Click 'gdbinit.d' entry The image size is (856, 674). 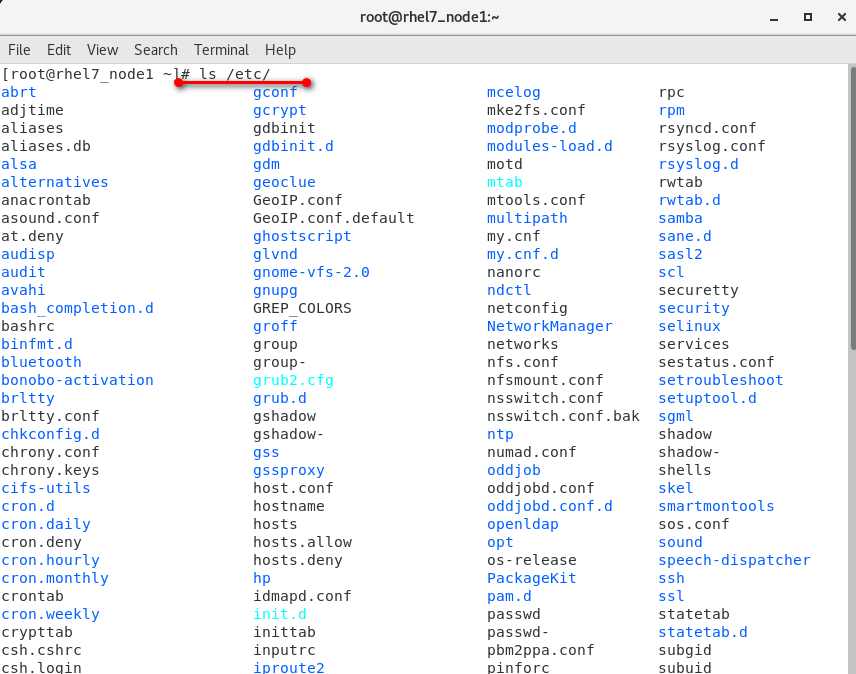[x=293, y=146]
